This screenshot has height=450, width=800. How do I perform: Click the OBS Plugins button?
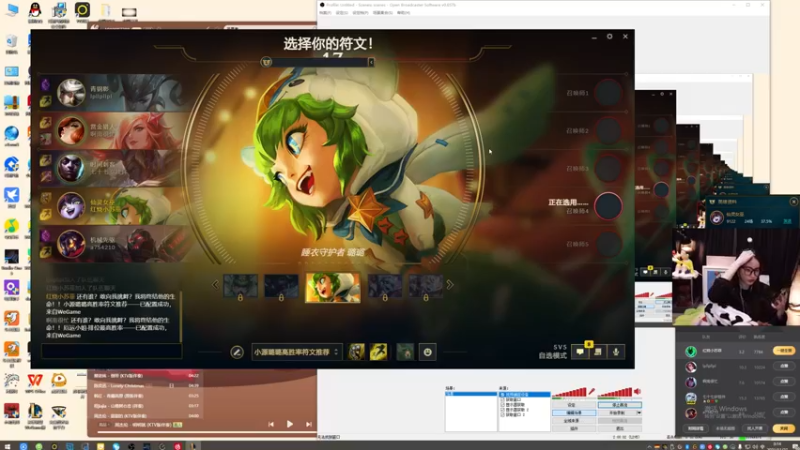click(573, 429)
